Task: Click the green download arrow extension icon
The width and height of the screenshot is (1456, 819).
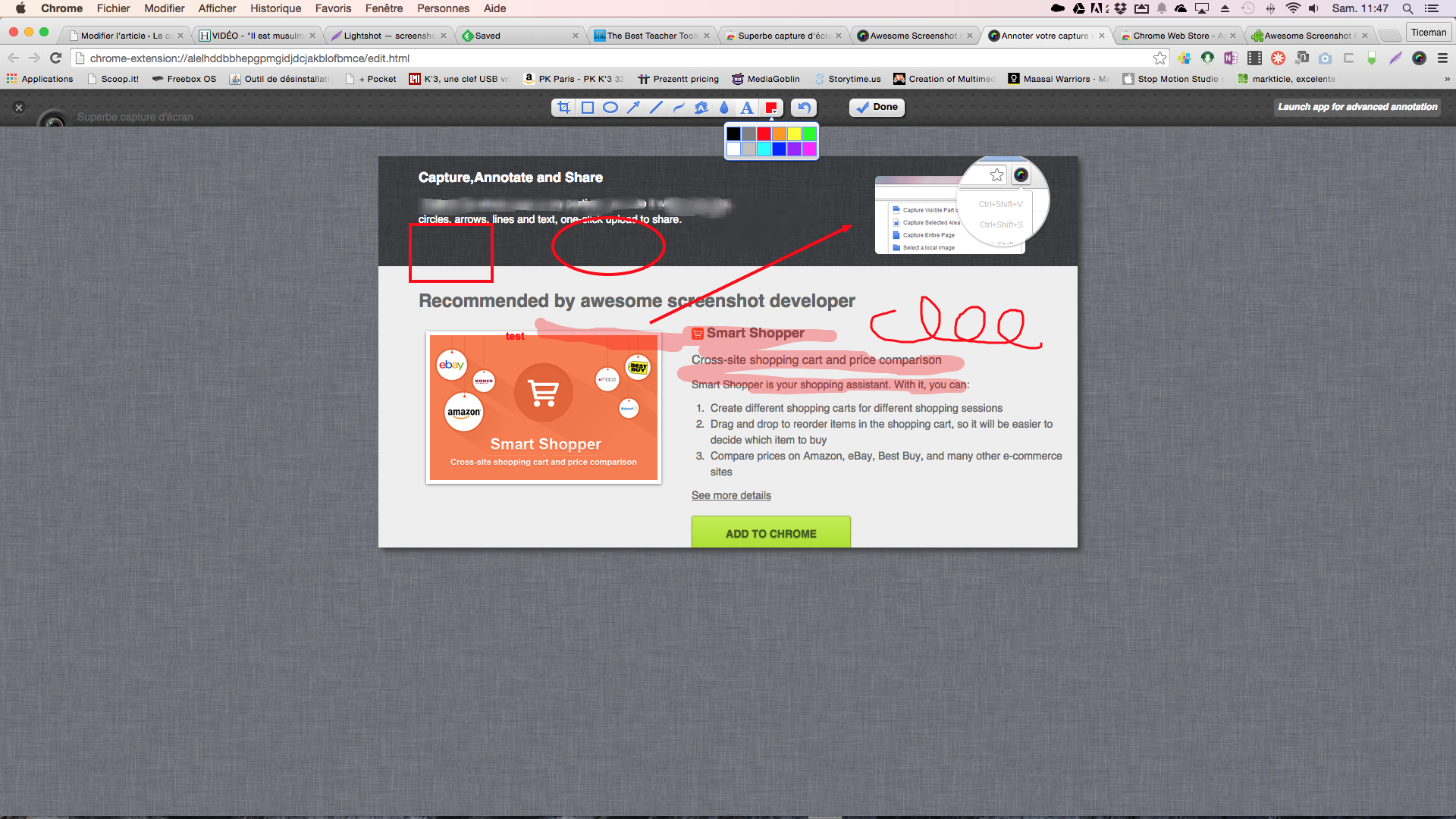Action: pos(1372,58)
